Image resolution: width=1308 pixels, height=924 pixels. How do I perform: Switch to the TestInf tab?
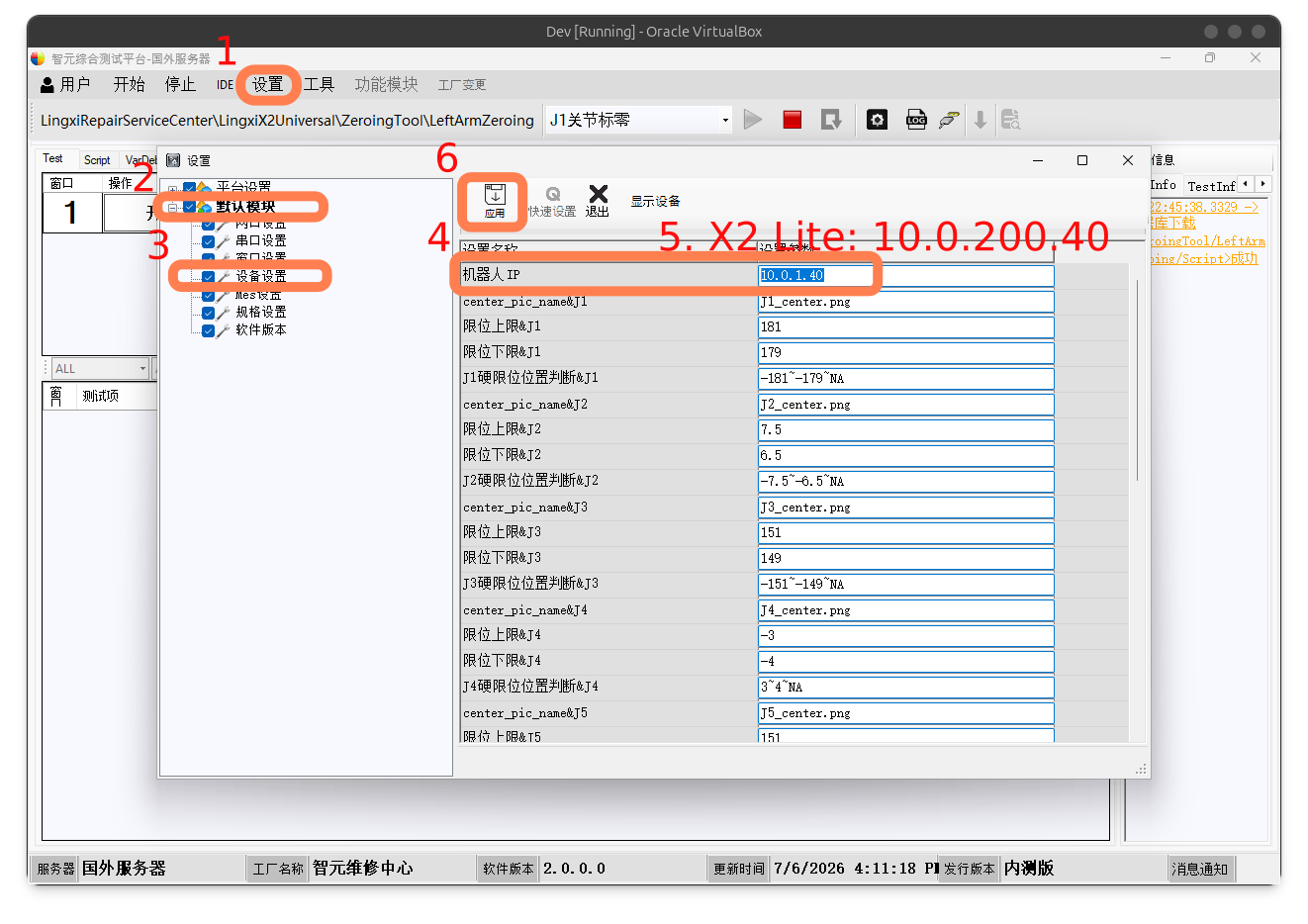click(x=1211, y=186)
